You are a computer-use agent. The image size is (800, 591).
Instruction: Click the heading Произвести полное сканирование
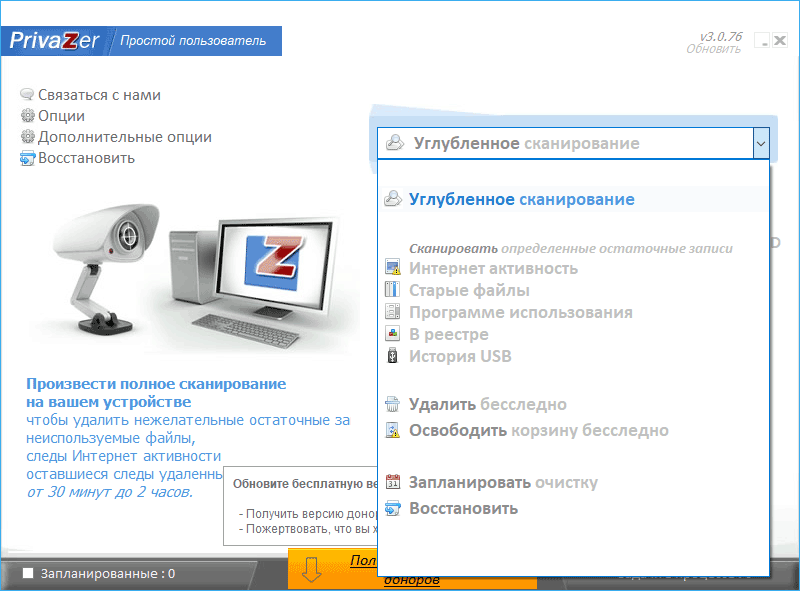tap(156, 384)
